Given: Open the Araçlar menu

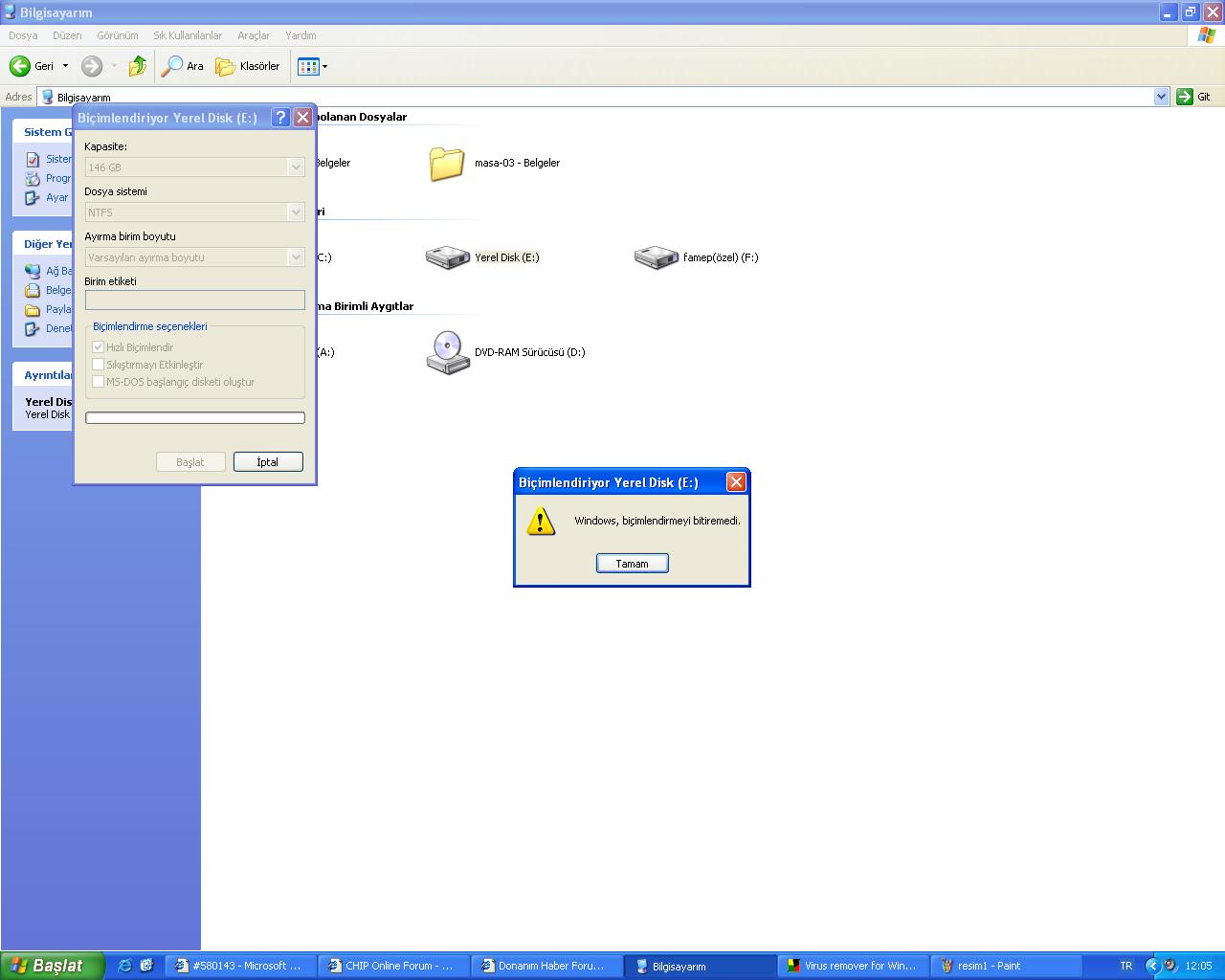Looking at the screenshot, I should 254,35.
